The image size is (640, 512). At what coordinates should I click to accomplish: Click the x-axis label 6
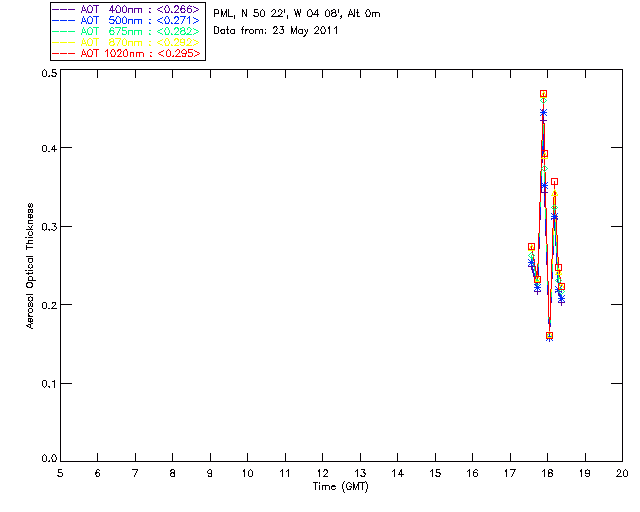point(98,473)
